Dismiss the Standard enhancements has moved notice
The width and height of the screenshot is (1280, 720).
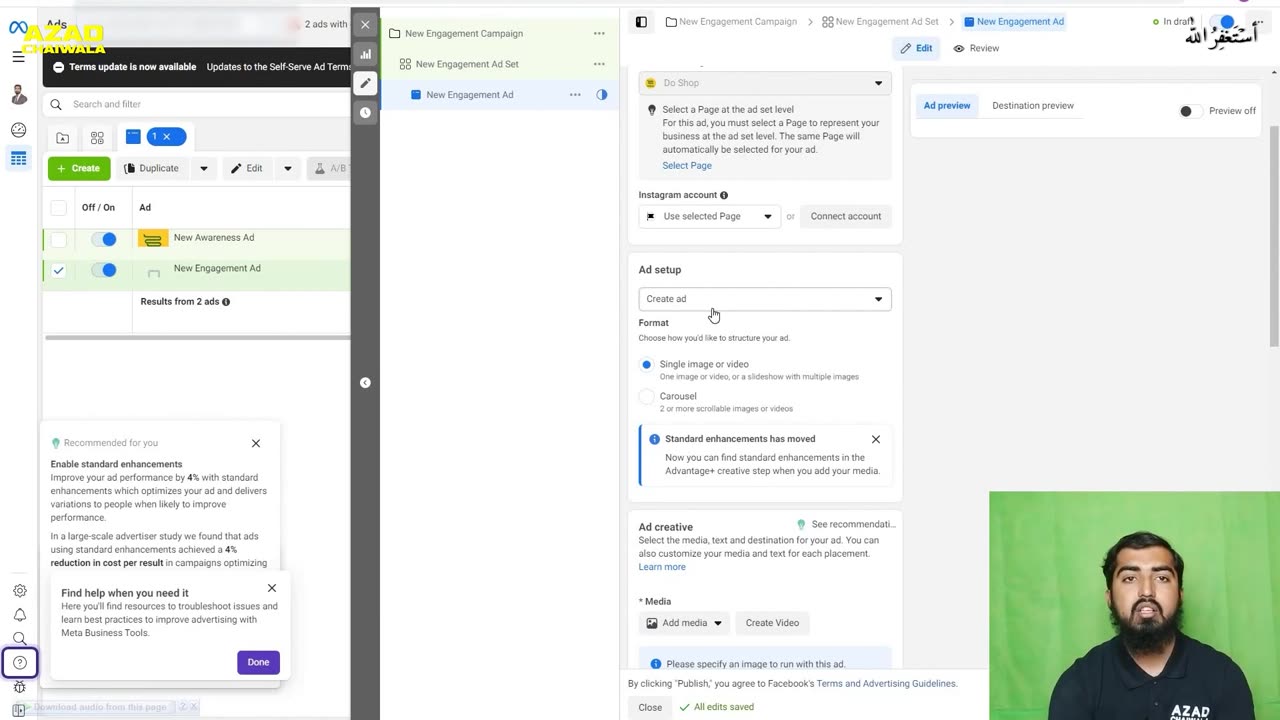click(x=876, y=439)
